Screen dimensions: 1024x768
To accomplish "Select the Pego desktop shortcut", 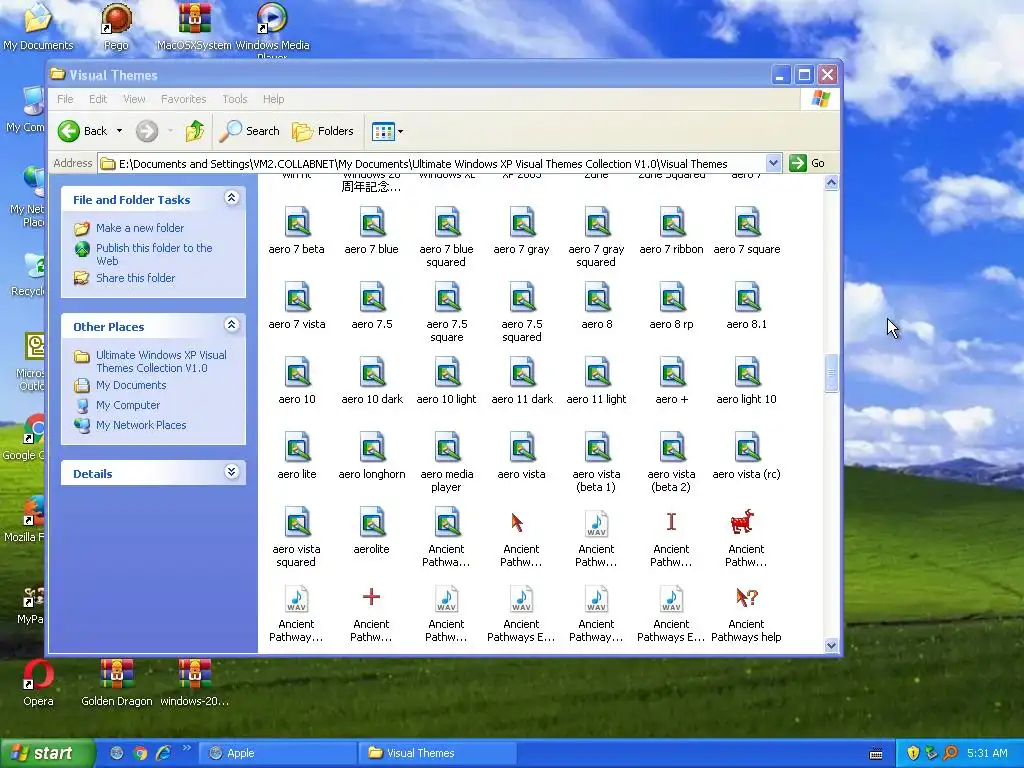I will pos(116,27).
